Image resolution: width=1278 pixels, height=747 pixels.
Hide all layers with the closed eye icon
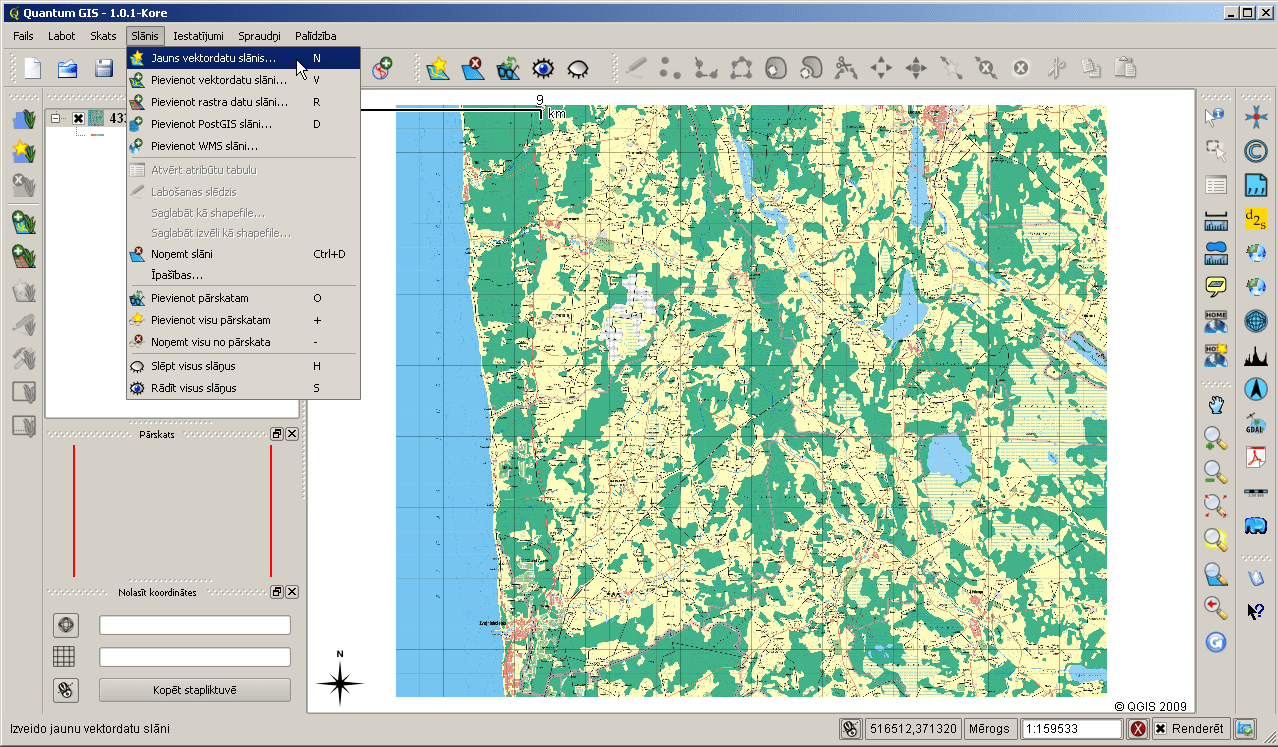[x=578, y=68]
